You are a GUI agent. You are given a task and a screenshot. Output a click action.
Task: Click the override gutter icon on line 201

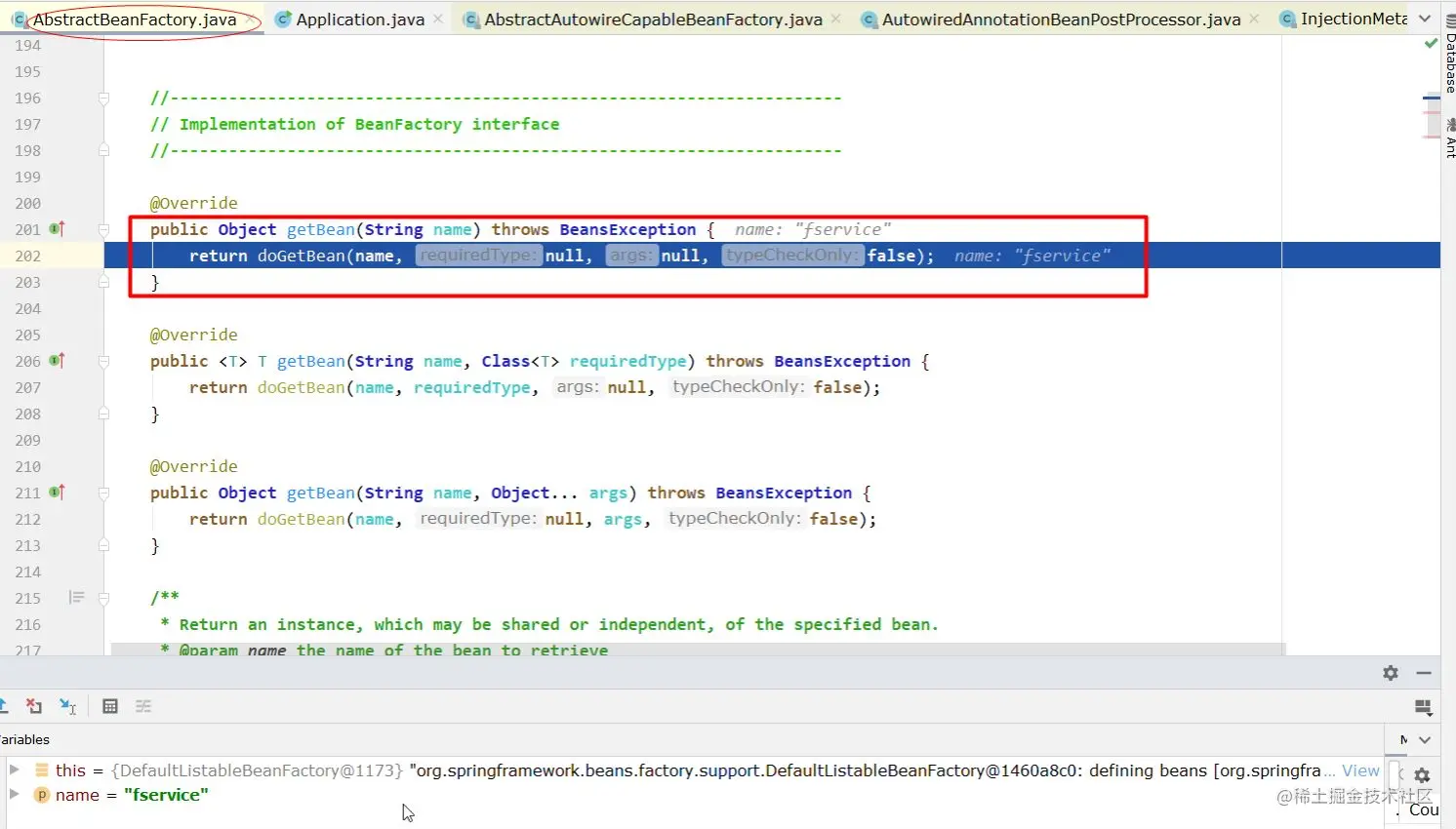[58, 229]
